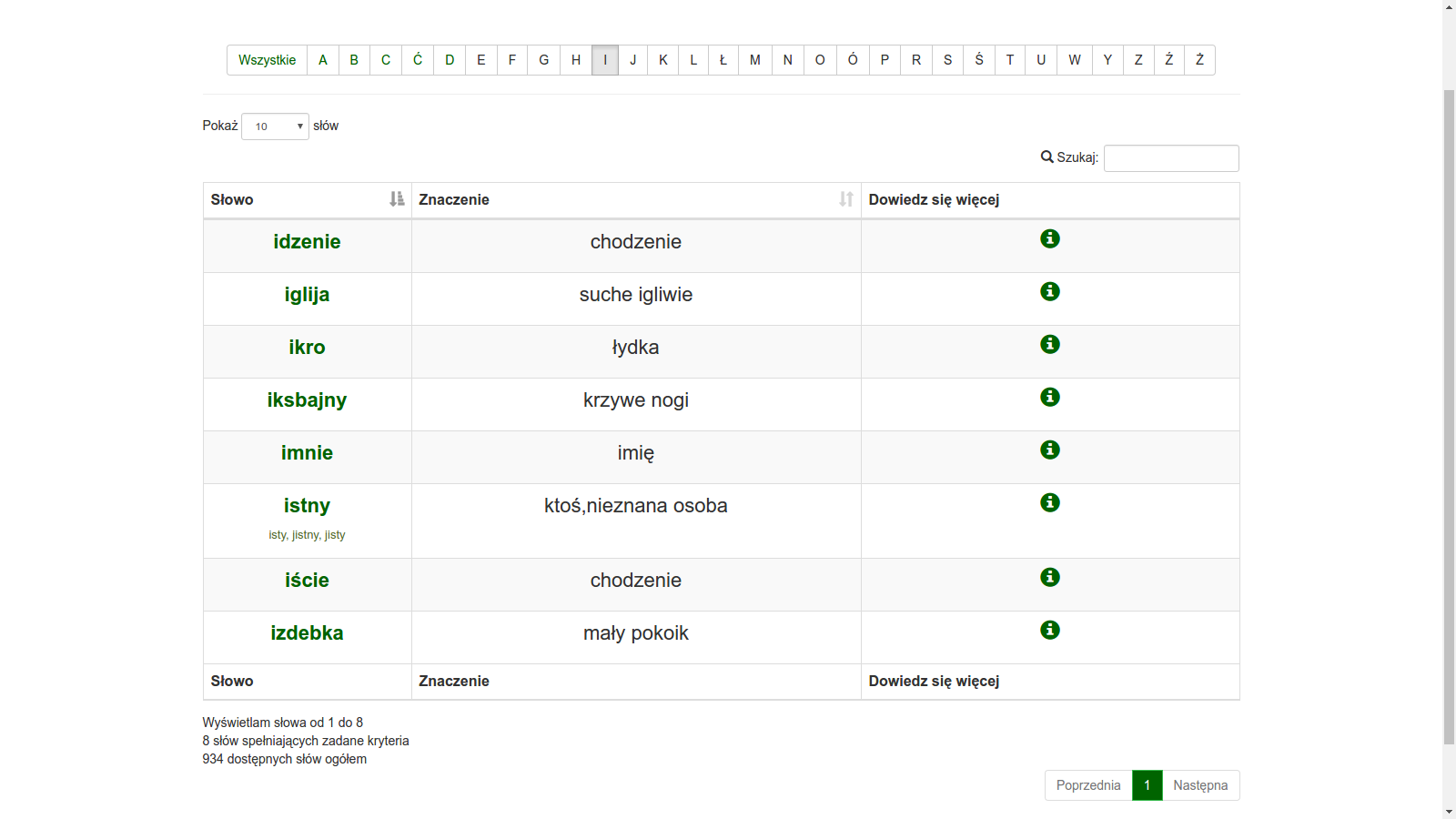Open info icon in the imnie row
The image size is (1456, 819).
pyautogui.click(x=1049, y=450)
